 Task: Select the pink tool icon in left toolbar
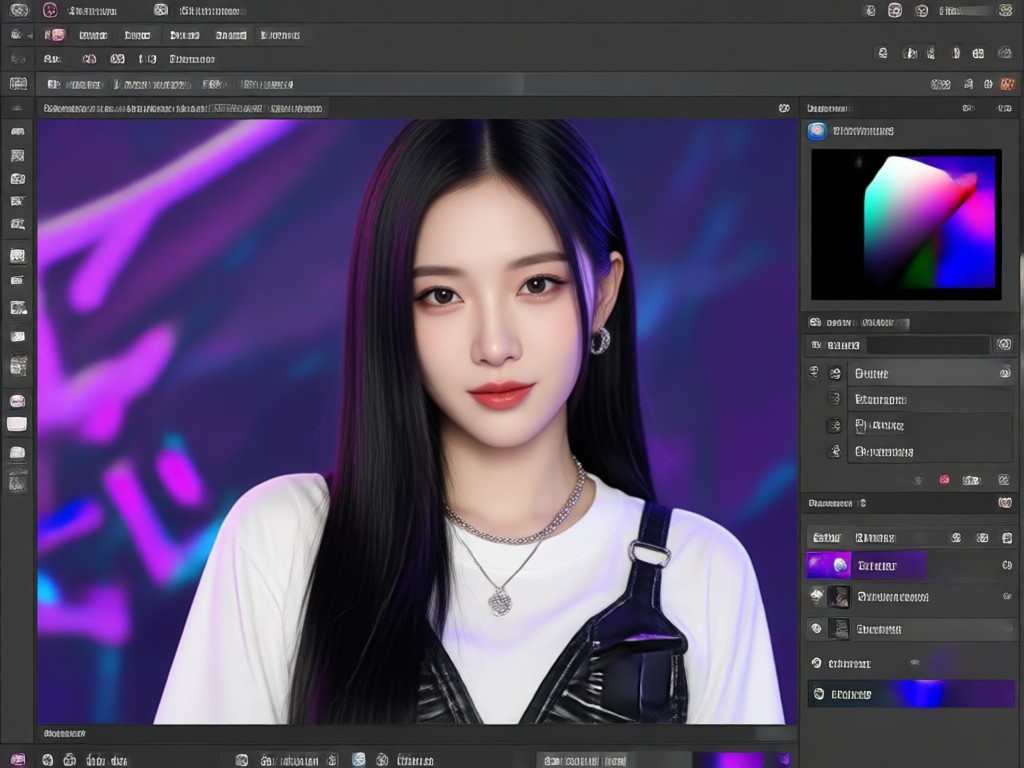[17, 400]
